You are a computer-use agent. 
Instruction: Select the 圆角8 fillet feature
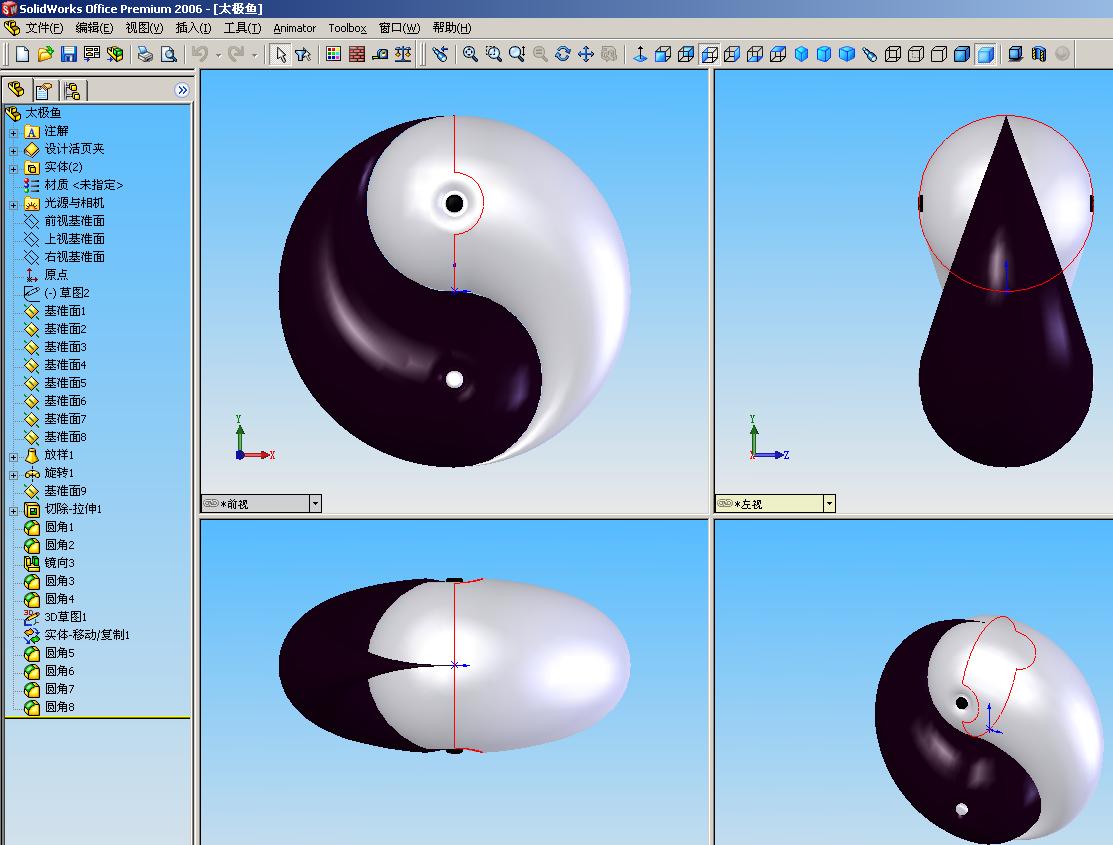(60, 707)
